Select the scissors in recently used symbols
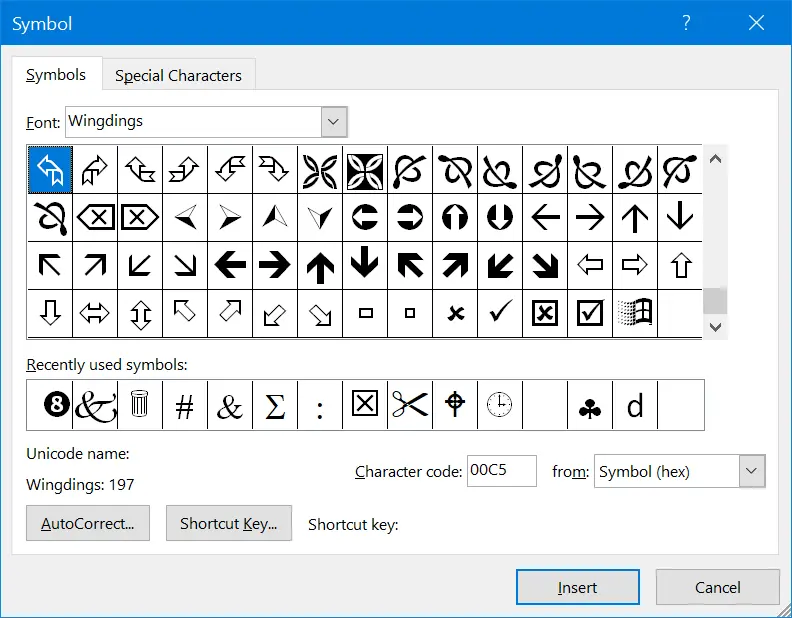The height and width of the screenshot is (618, 792). [410, 405]
